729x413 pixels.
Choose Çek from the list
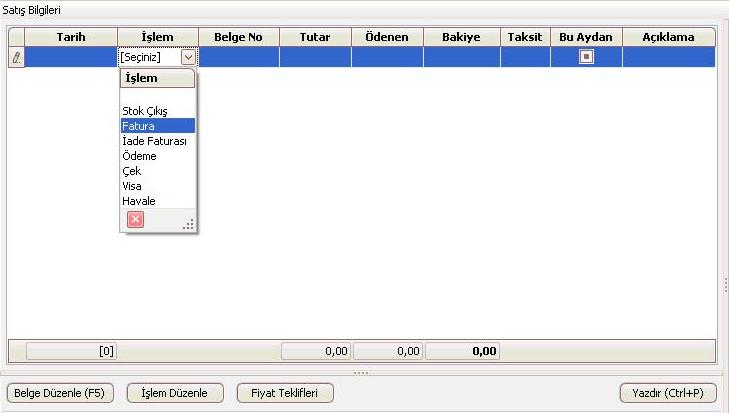pos(158,171)
